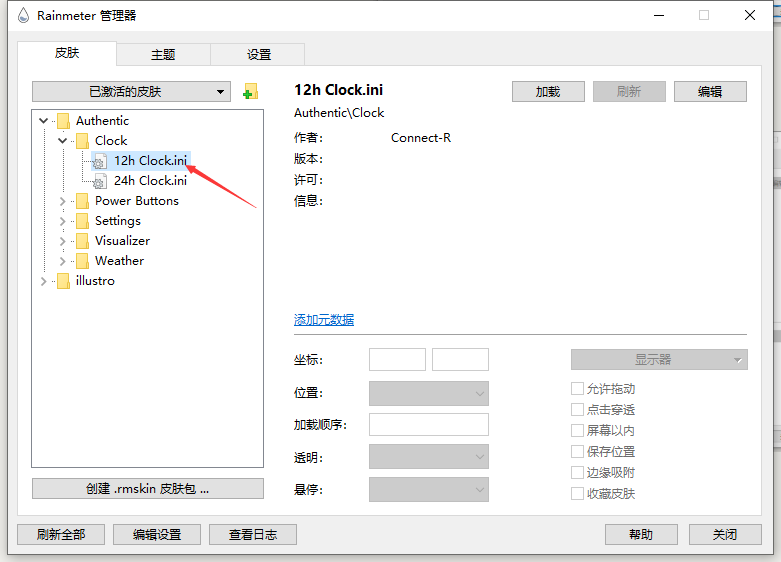
Task: Open the 透明 combo box
Action: (429, 456)
